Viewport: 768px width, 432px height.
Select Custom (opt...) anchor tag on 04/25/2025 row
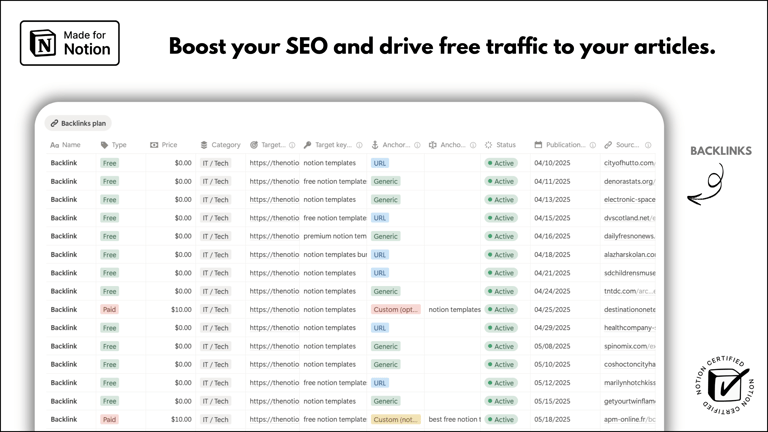pyautogui.click(x=396, y=310)
